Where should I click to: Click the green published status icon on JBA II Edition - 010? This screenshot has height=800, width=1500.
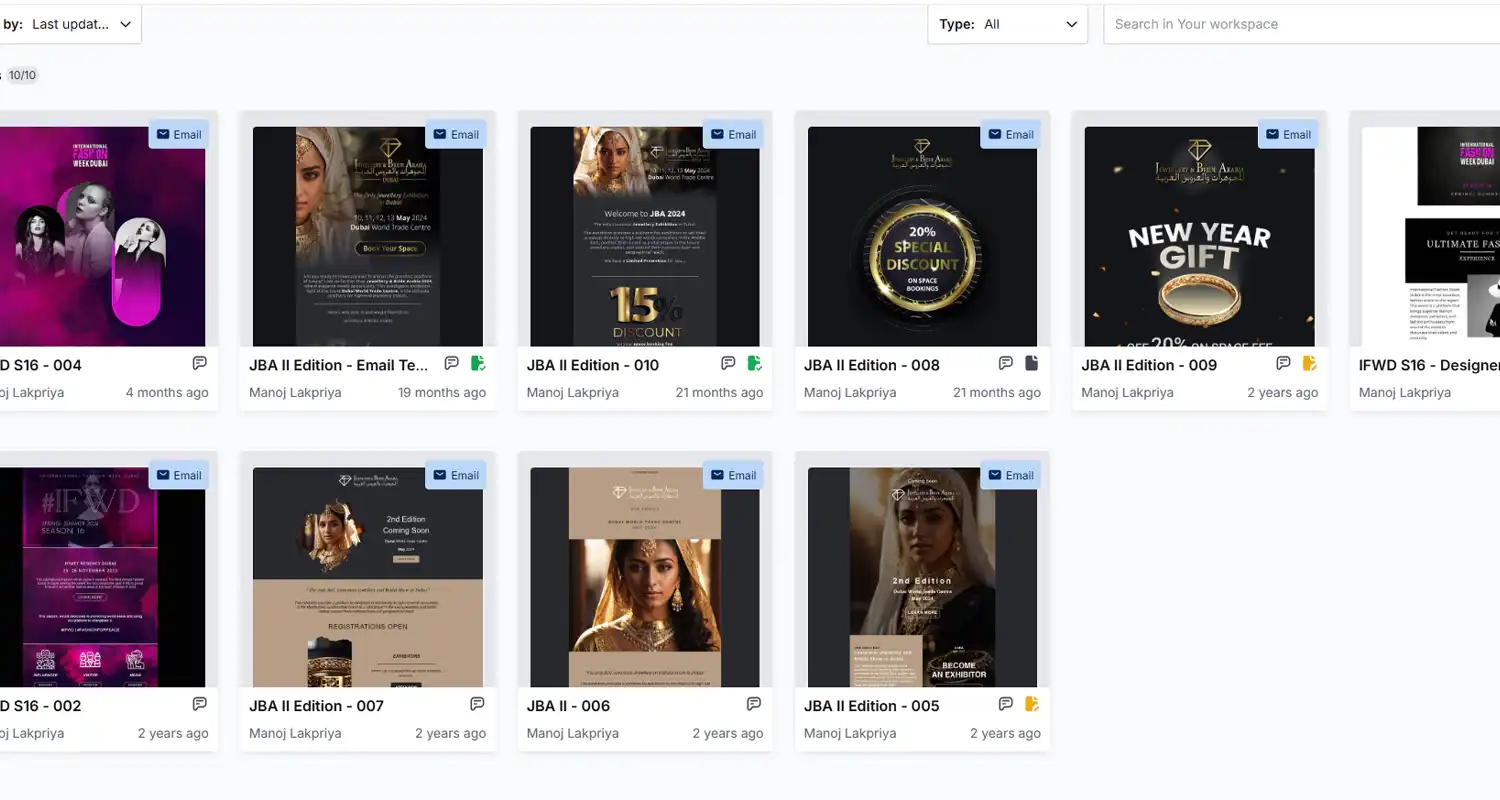click(755, 363)
